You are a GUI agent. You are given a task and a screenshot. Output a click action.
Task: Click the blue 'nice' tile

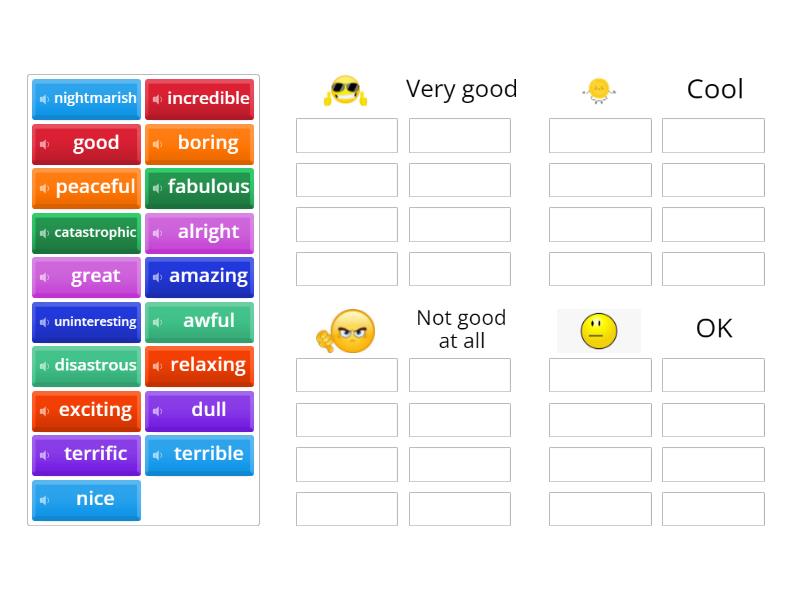pos(86,499)
